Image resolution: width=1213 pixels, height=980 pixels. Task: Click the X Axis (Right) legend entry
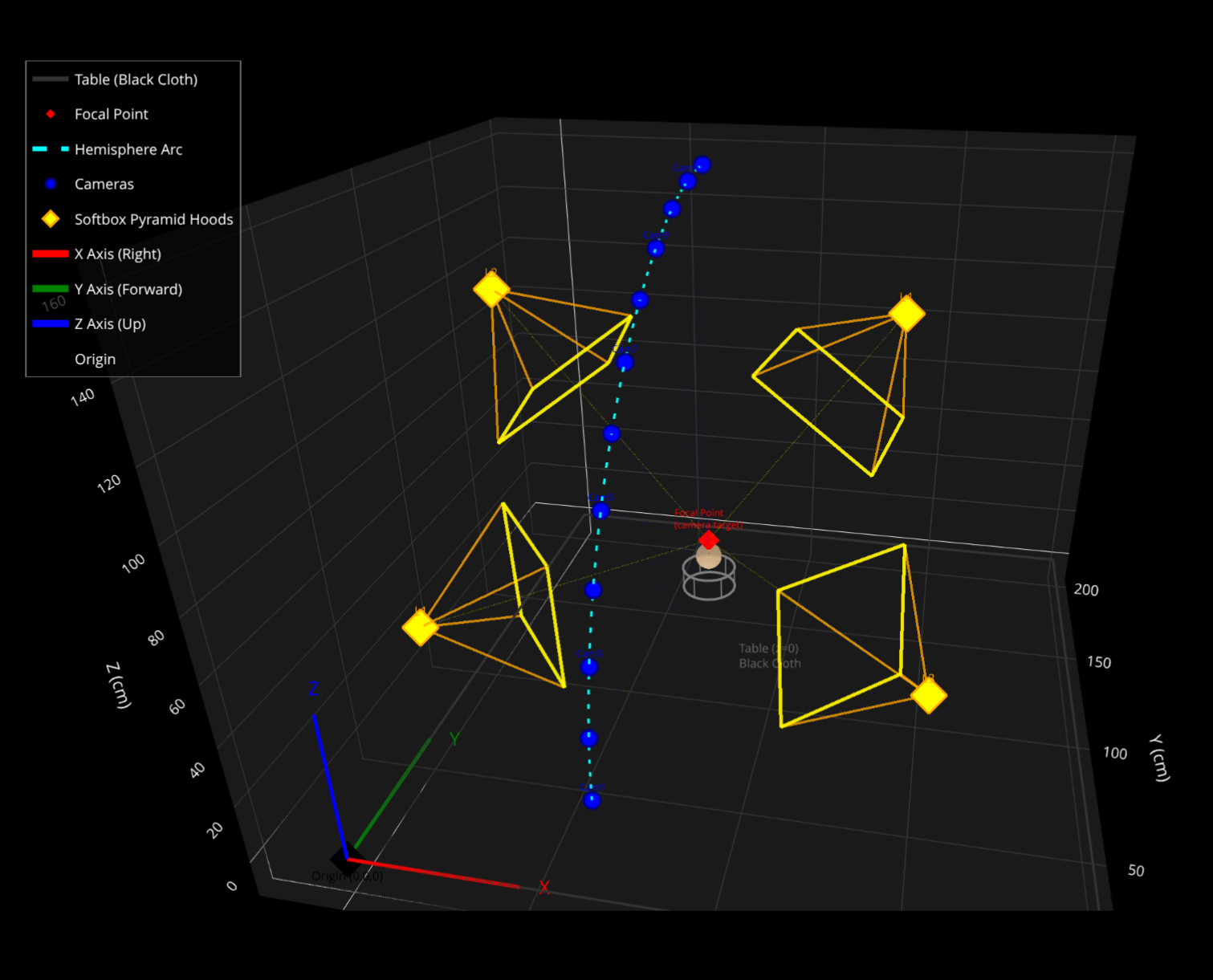click(x=133, y=254)
